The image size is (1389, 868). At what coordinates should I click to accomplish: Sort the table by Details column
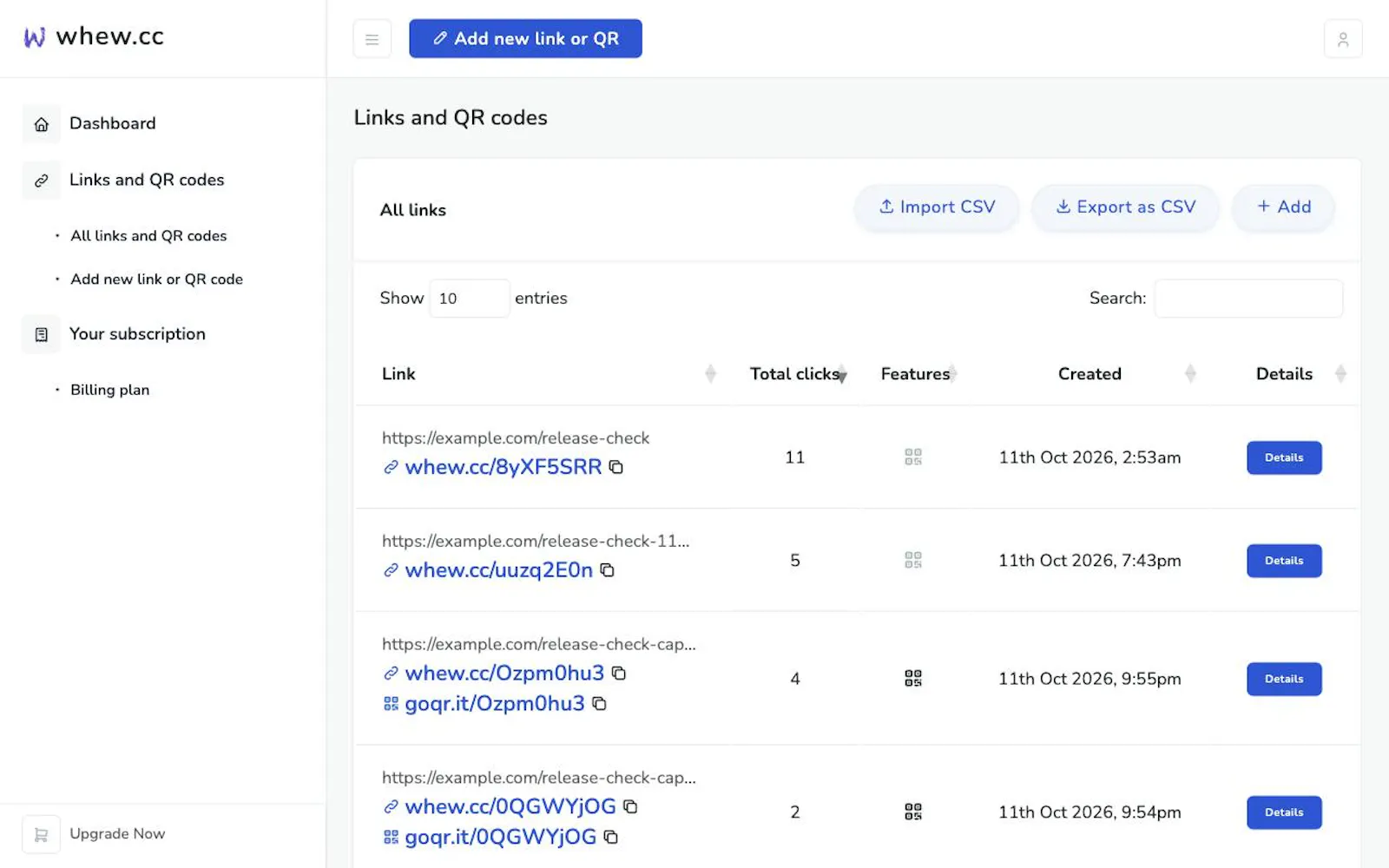point(1340,374)
